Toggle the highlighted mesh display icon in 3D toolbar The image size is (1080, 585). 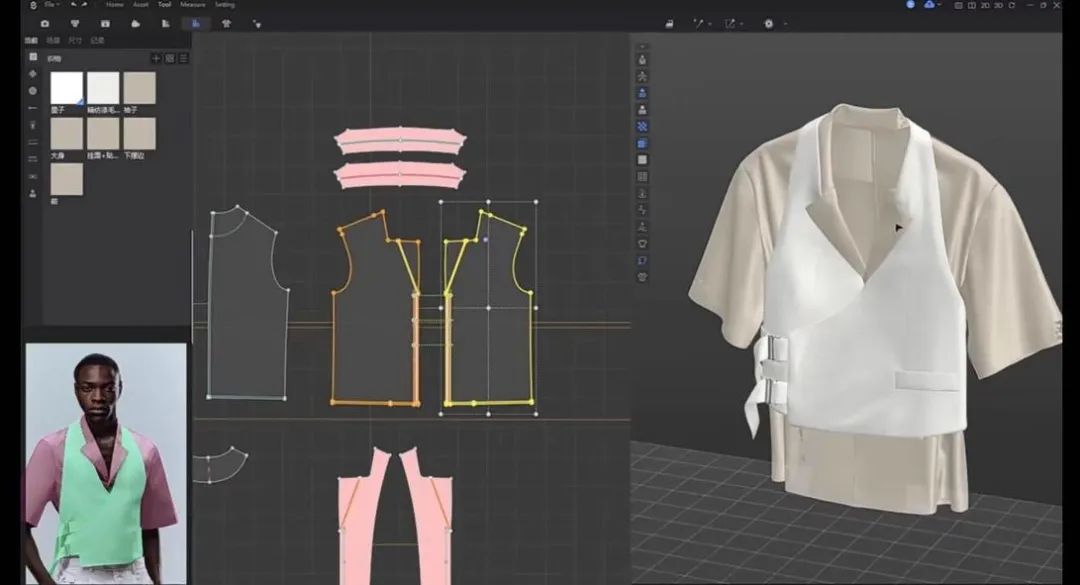coord(642,143)
